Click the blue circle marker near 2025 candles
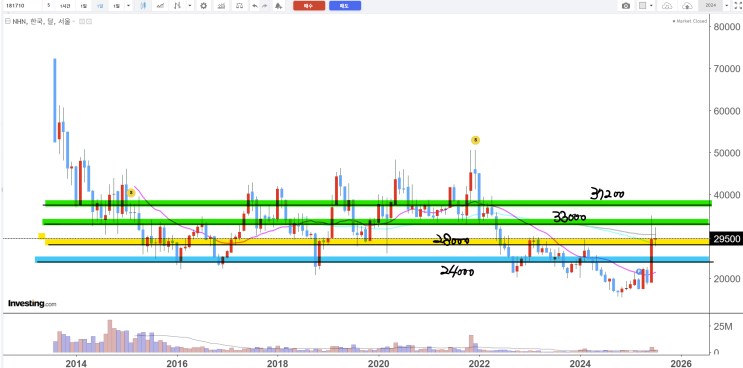743x368 pixels. coord(639,272)
